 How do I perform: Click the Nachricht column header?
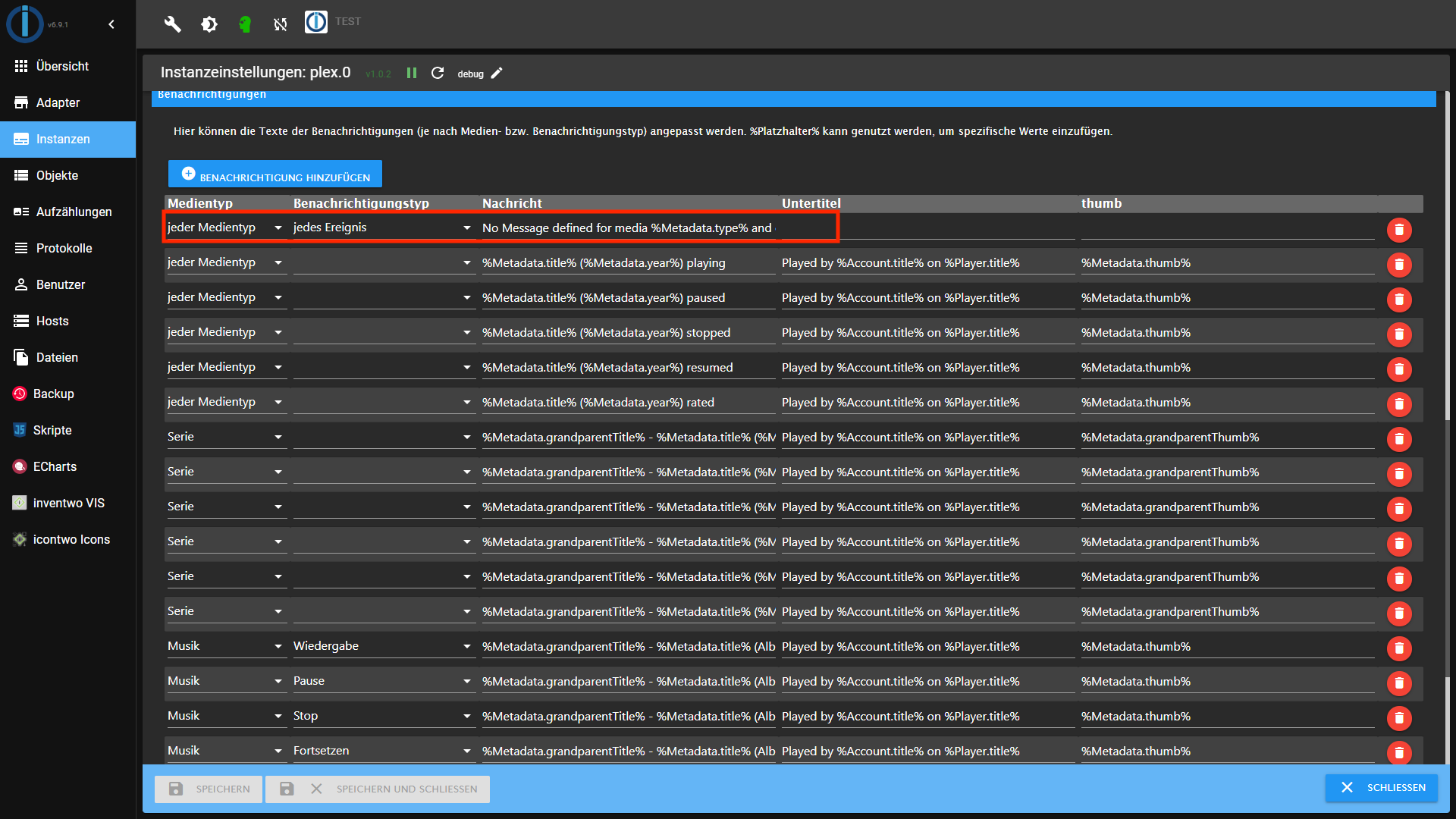click(x=512, y=203)
